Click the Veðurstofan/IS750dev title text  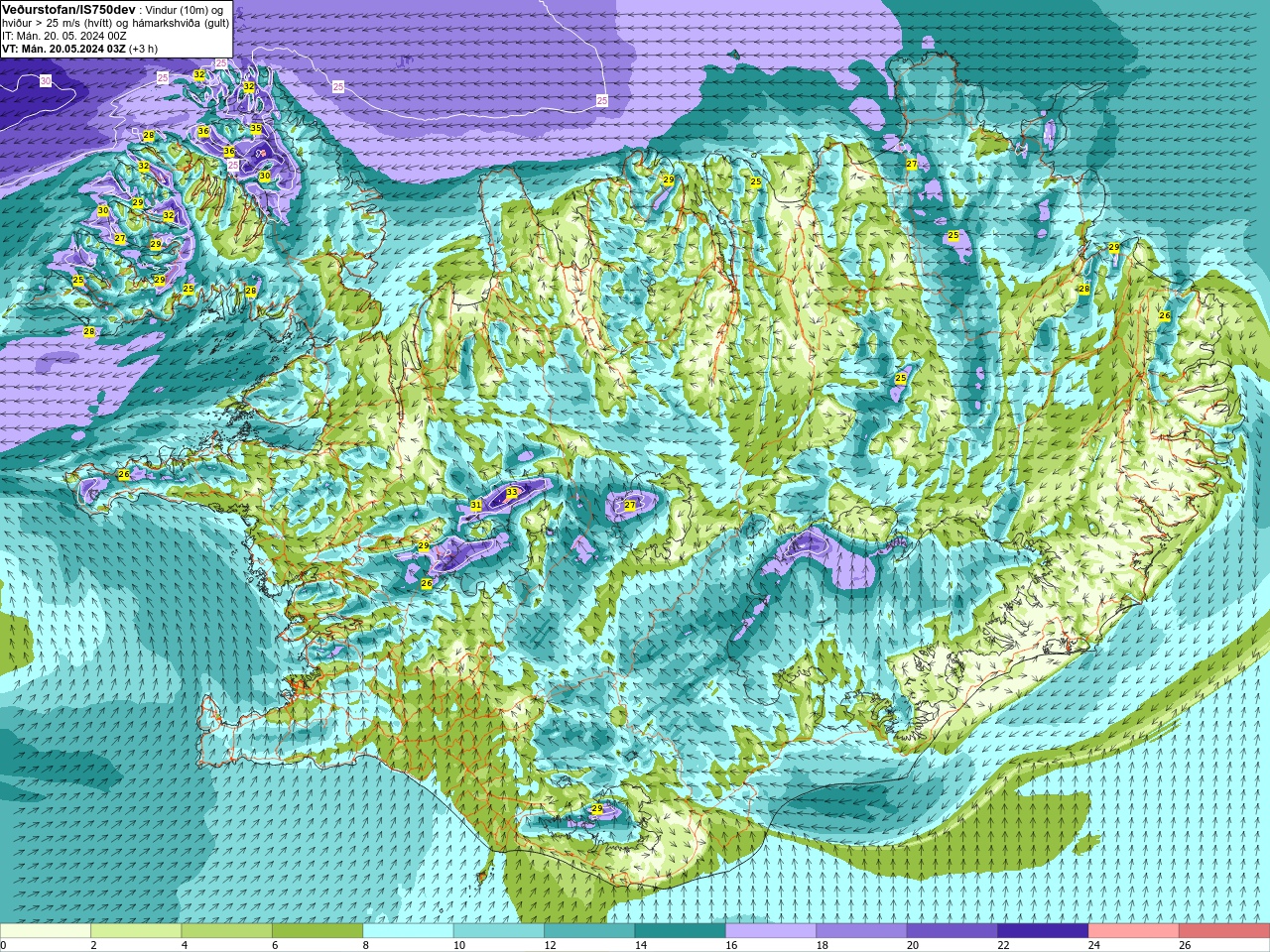(x=67, y=9)
